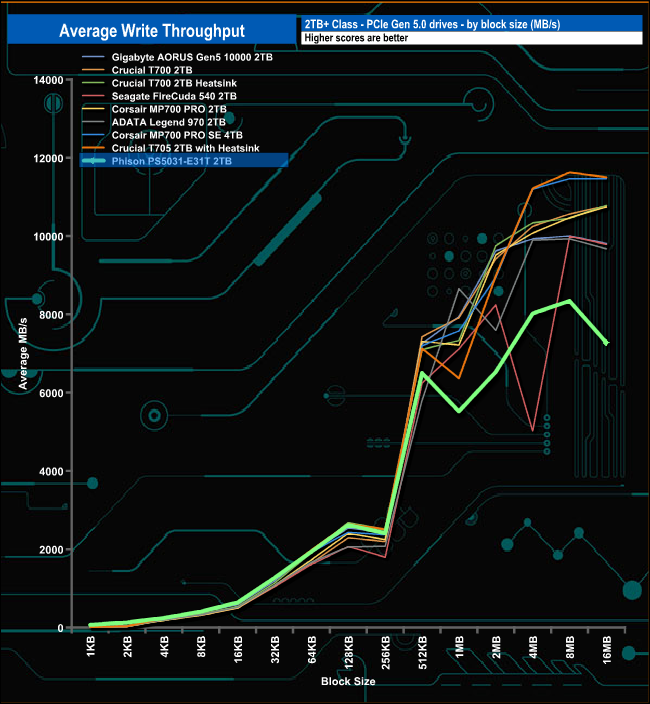Image resolution: width=650 pixels, height=704 pixels.
Task: Click the 16MB x-axis label
Action: [x=606, y=650]
